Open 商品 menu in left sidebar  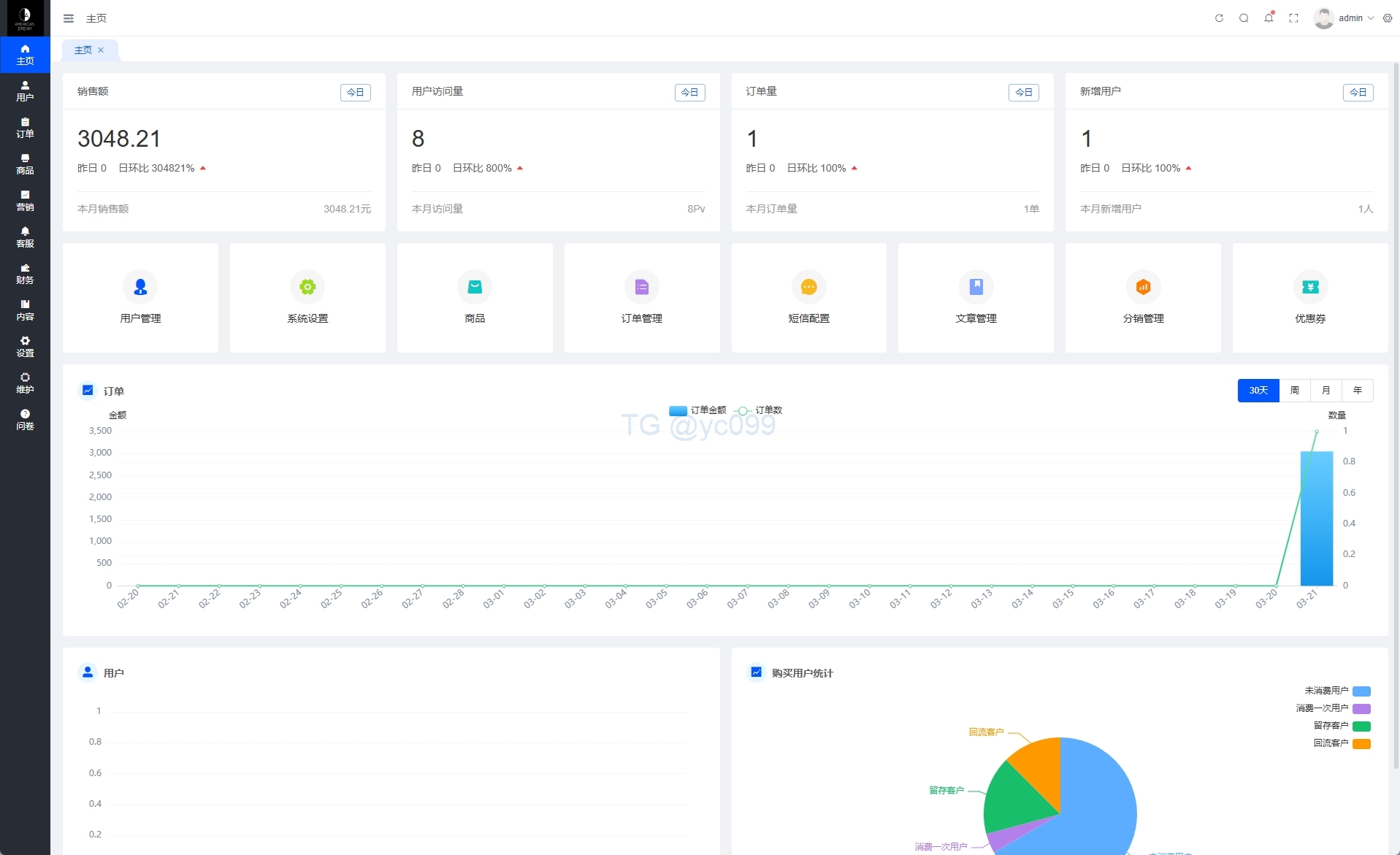point(25,164)
